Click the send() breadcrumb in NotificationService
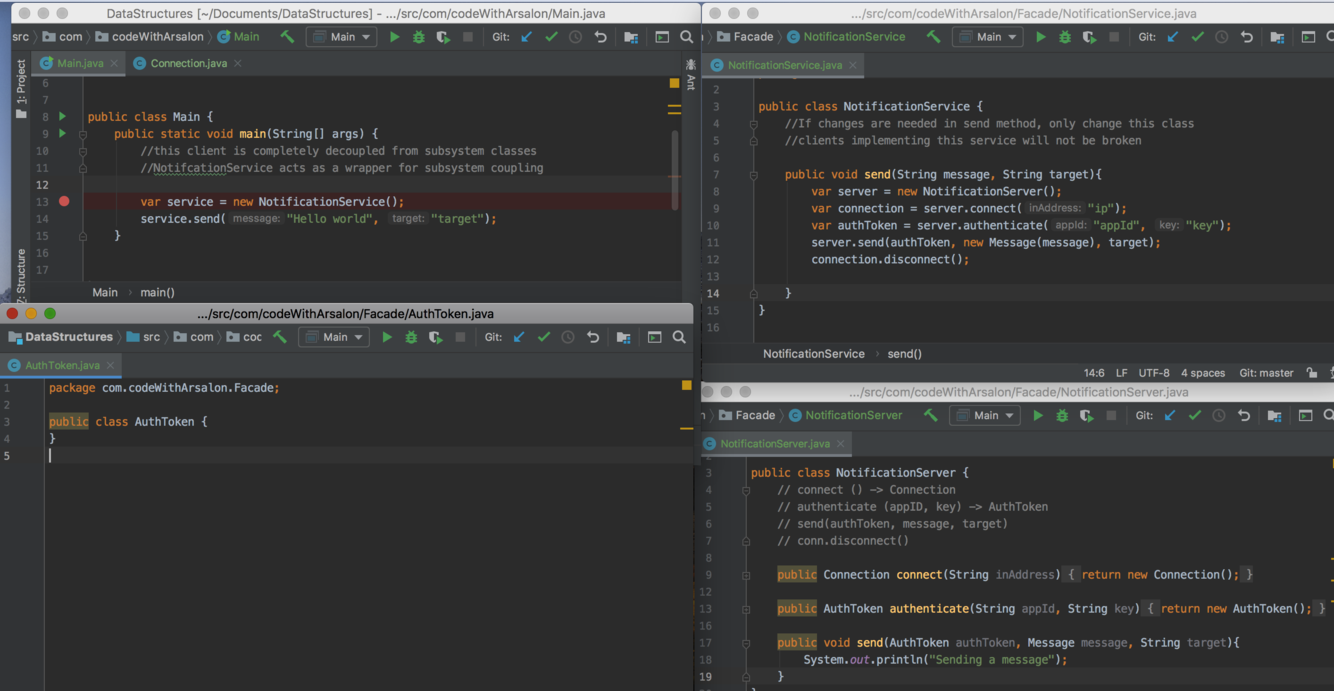Screen dimensions: 1334x691 point(904,353)
